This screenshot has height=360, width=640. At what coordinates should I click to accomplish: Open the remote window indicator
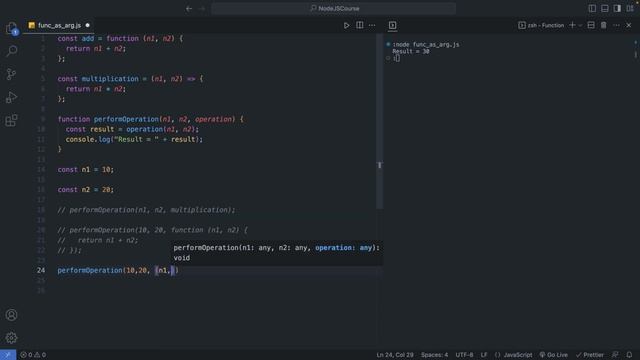coord(8,355)
